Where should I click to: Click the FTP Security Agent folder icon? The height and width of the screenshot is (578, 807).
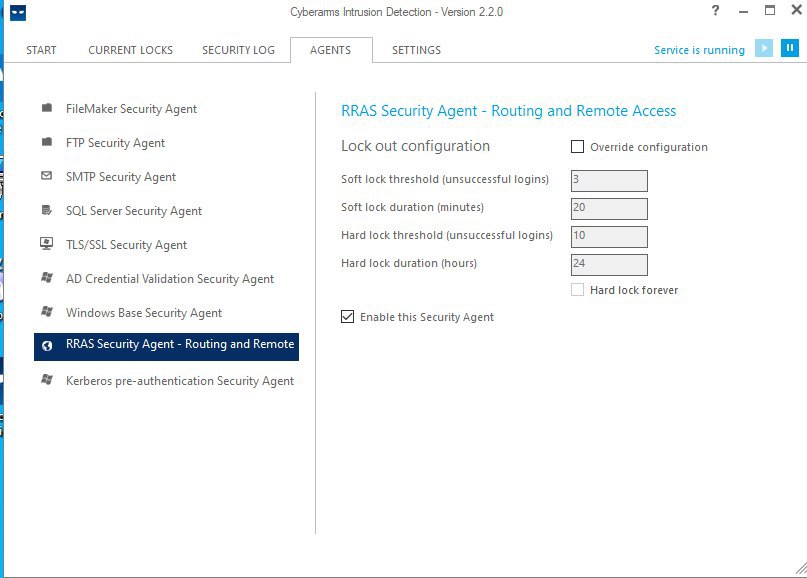[x=47, y=142]
